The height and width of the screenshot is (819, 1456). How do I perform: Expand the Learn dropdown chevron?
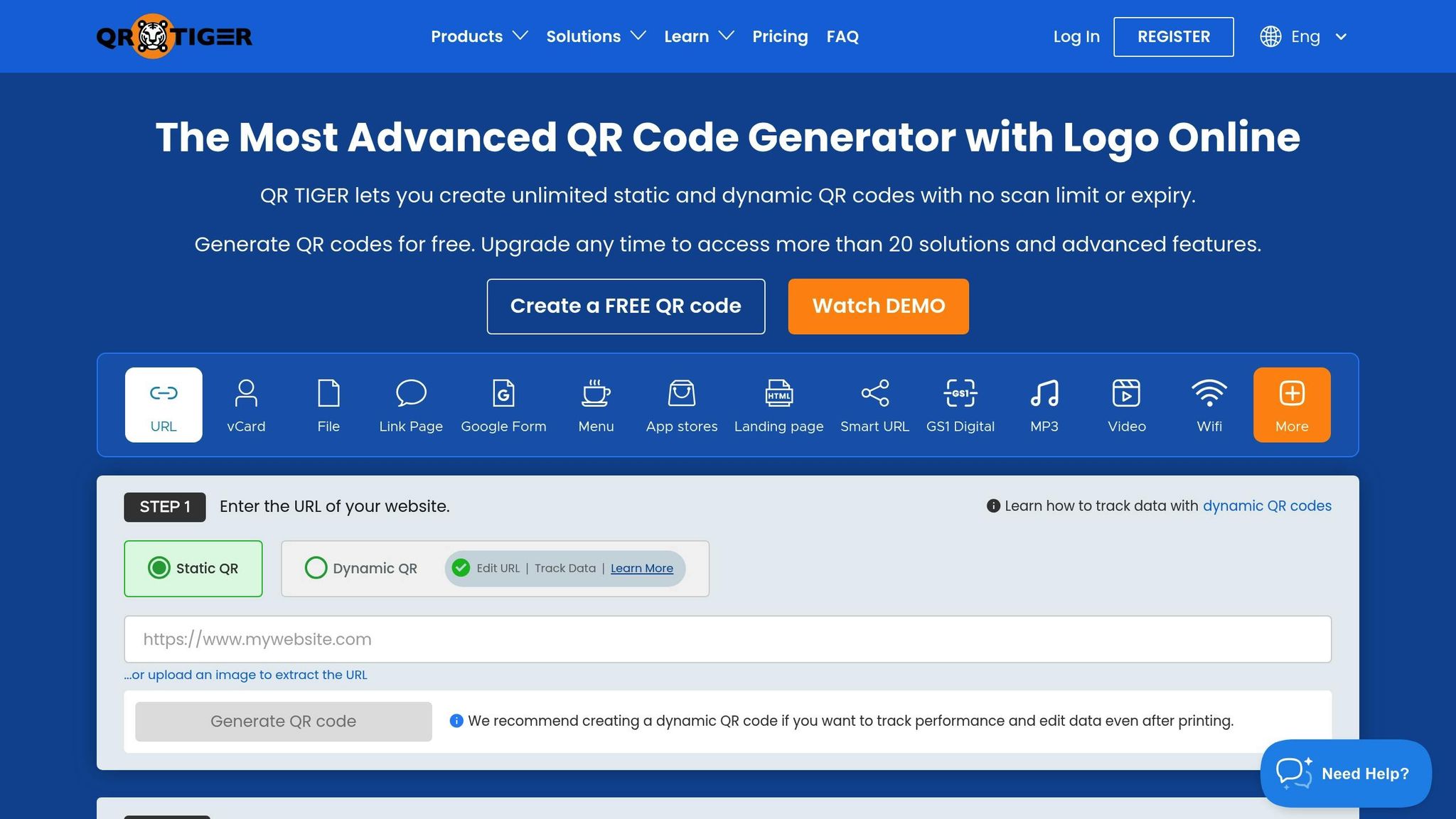click(727, 36)
